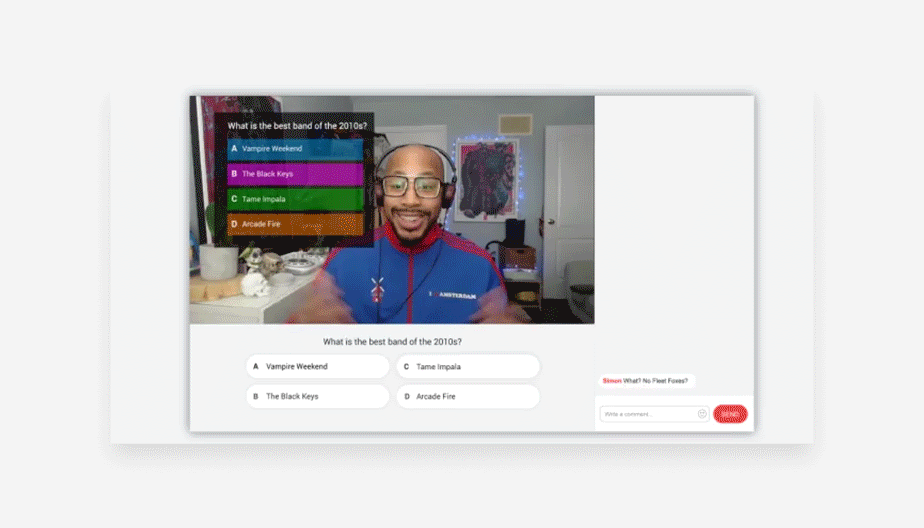Click the purple The Black Keys overlay bar
Viewport: 924px width, 528px height.
(x=295, y=174)
